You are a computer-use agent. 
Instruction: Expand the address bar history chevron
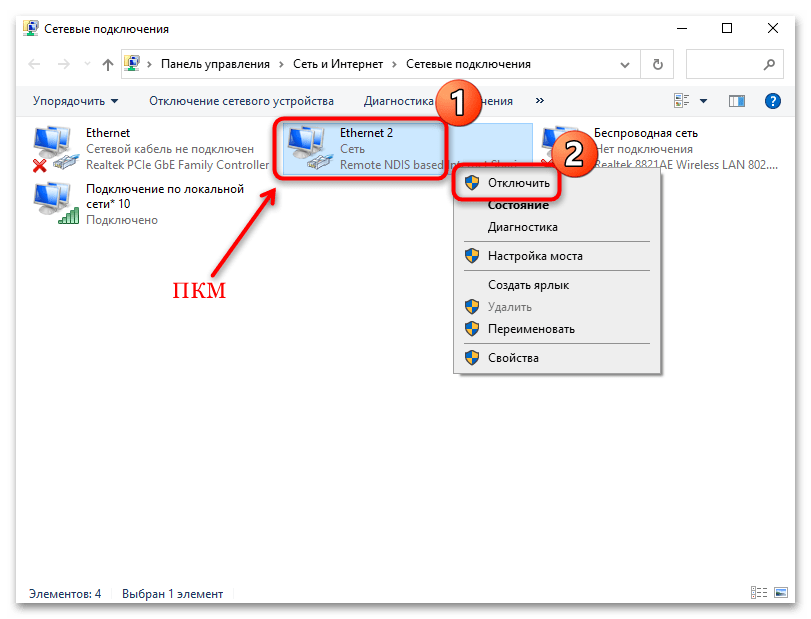point(625,63)
